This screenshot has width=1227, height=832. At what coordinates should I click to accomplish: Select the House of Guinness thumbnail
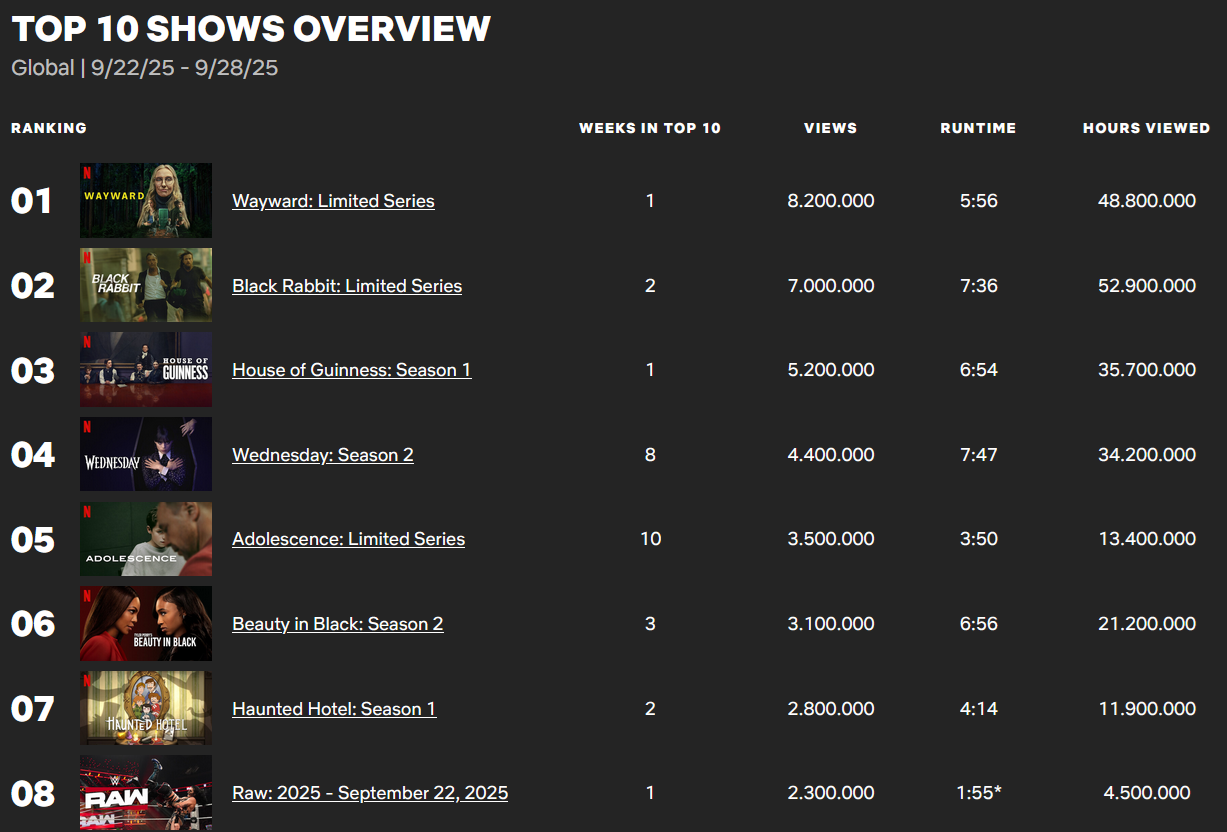pos(146,370)
